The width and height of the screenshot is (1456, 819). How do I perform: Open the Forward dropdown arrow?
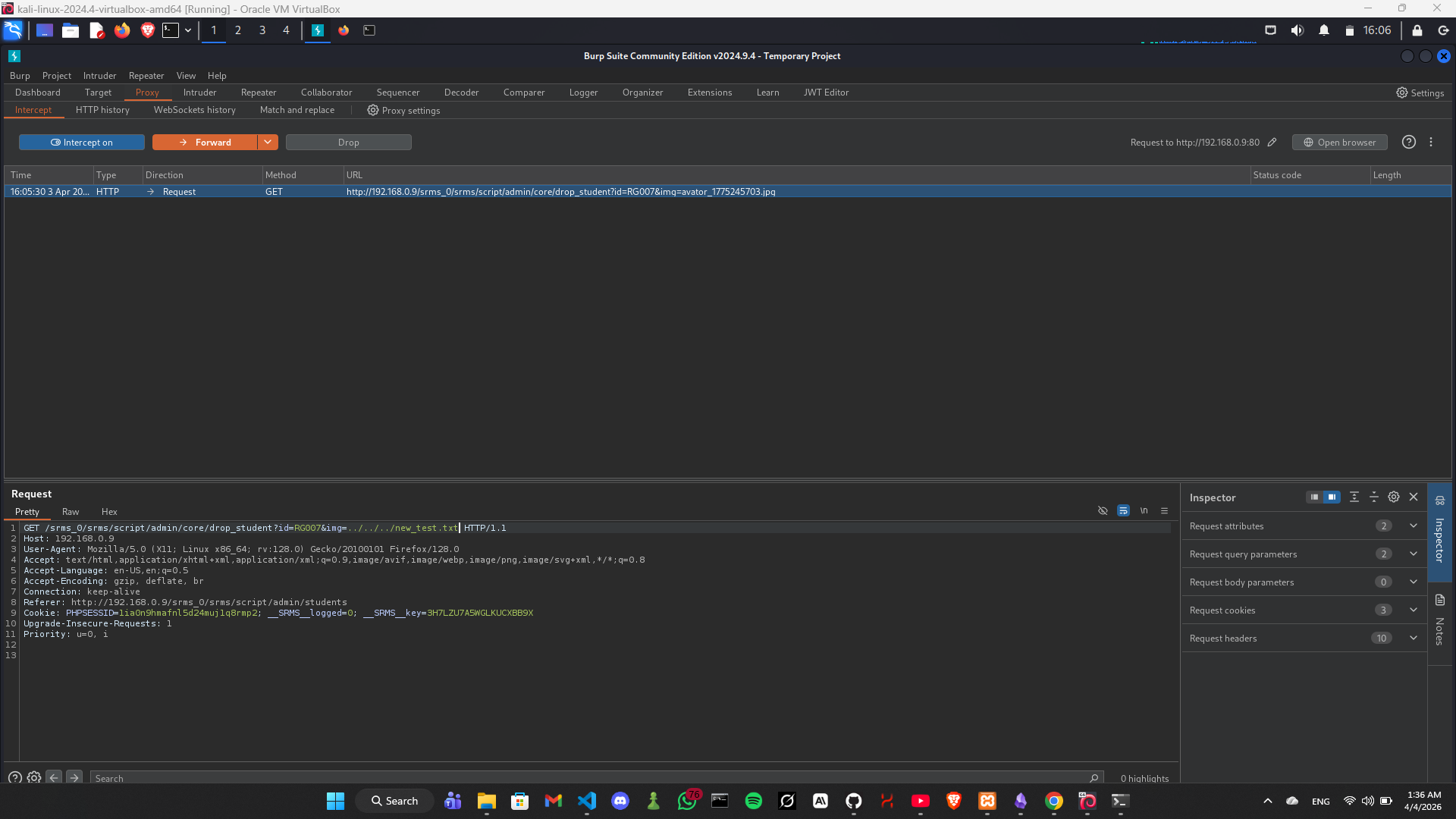tap(268, 142)
